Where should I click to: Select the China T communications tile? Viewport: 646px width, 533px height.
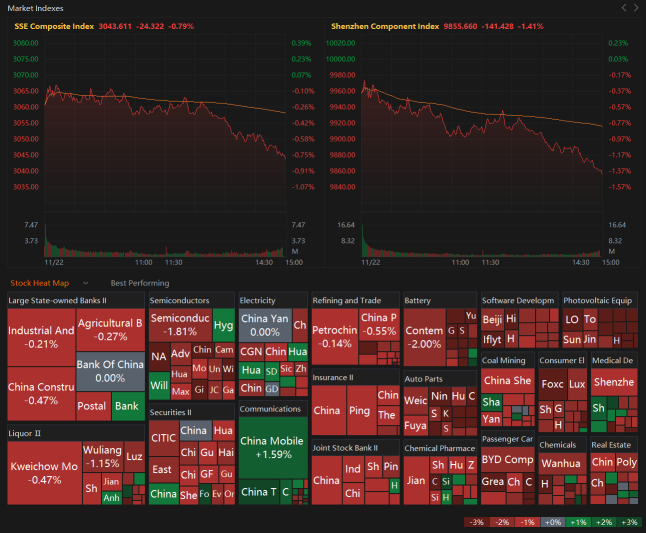pos(259,492)
